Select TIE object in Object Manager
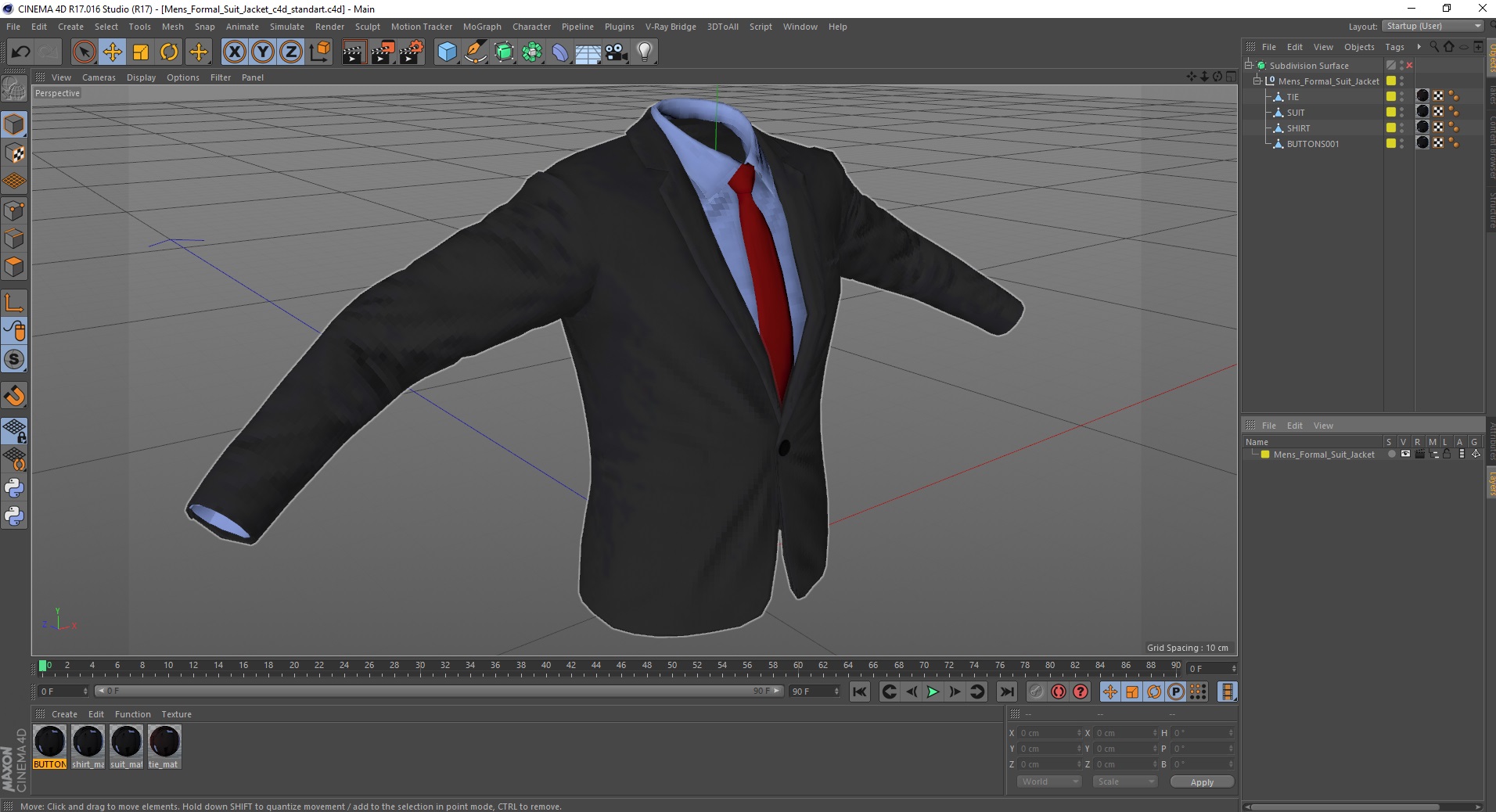This screenshot has width=1496, height=812. coord(1293,97)
